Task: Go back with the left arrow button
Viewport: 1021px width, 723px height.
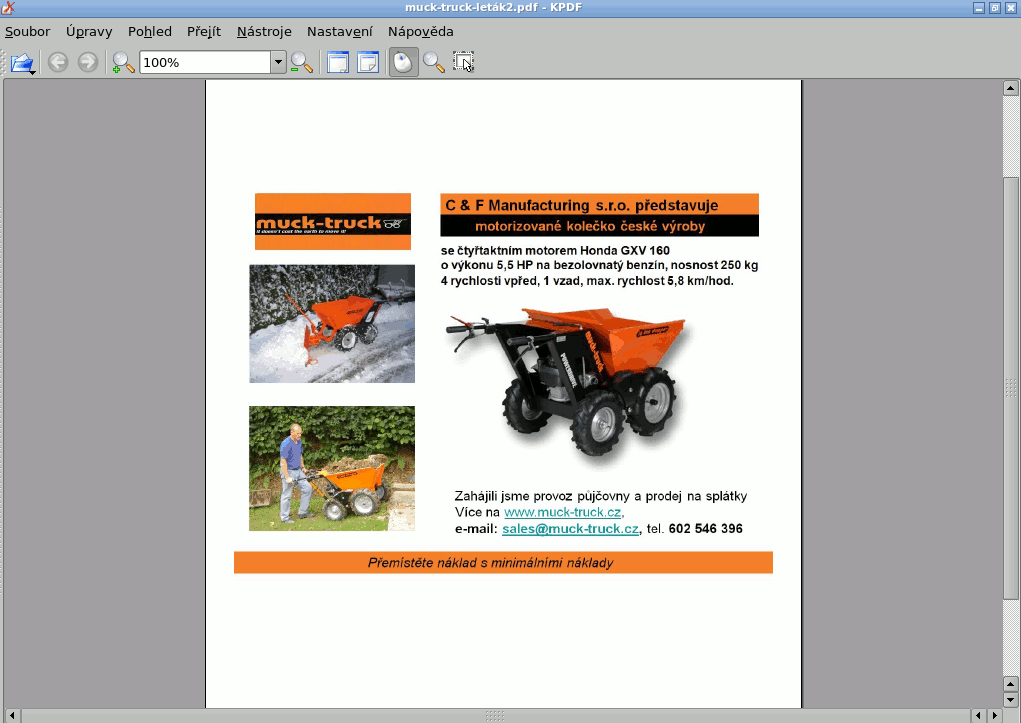Action: 58,63
